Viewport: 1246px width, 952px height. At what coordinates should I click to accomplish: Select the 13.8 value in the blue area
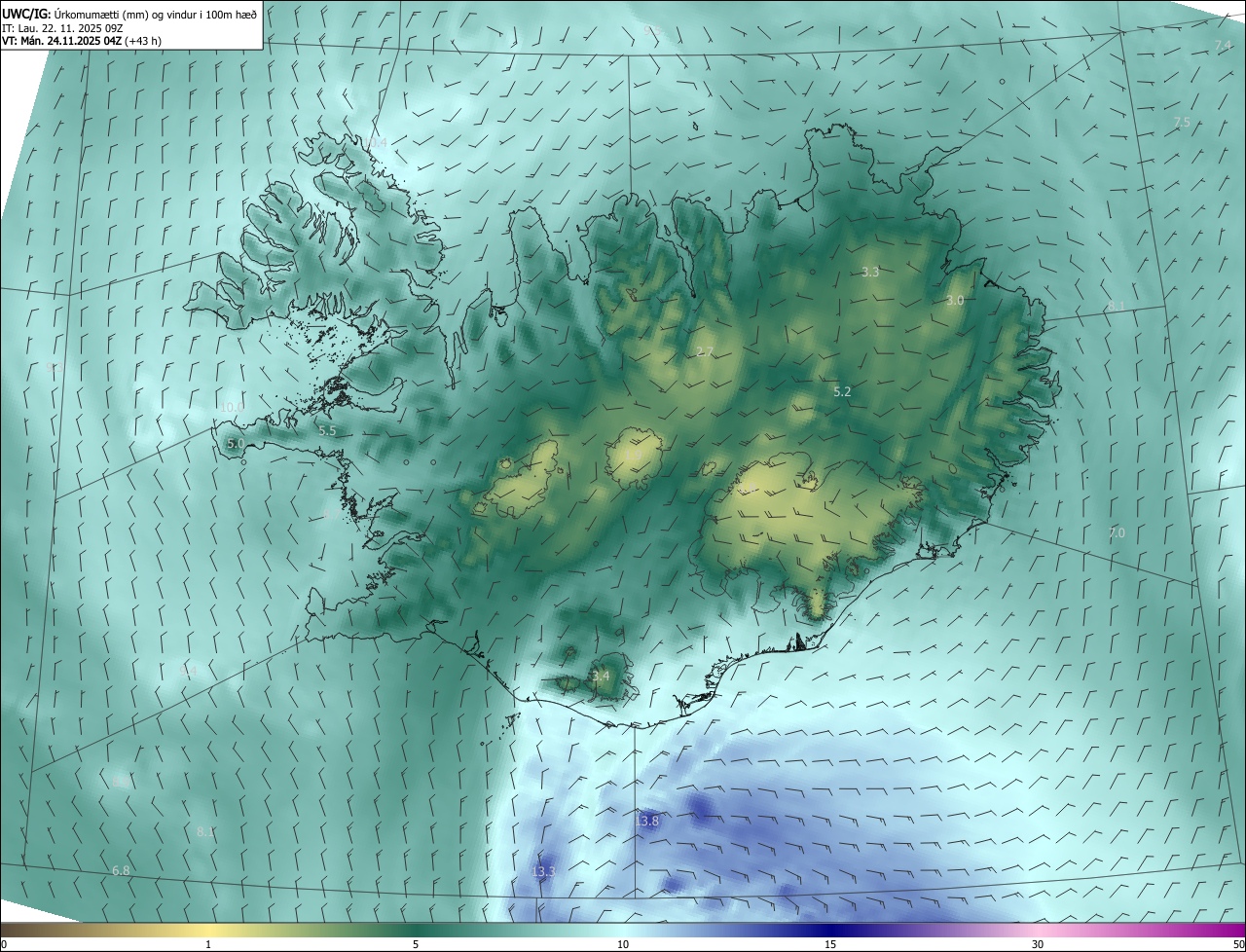pyautogui.click(x=647, y=821)
